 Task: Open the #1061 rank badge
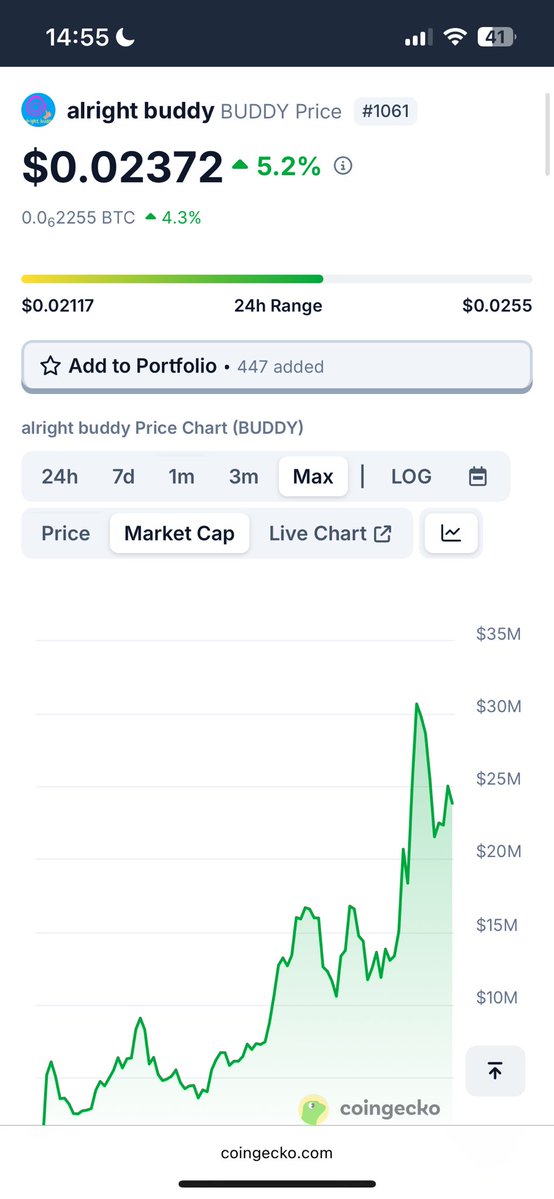[386, 112]
